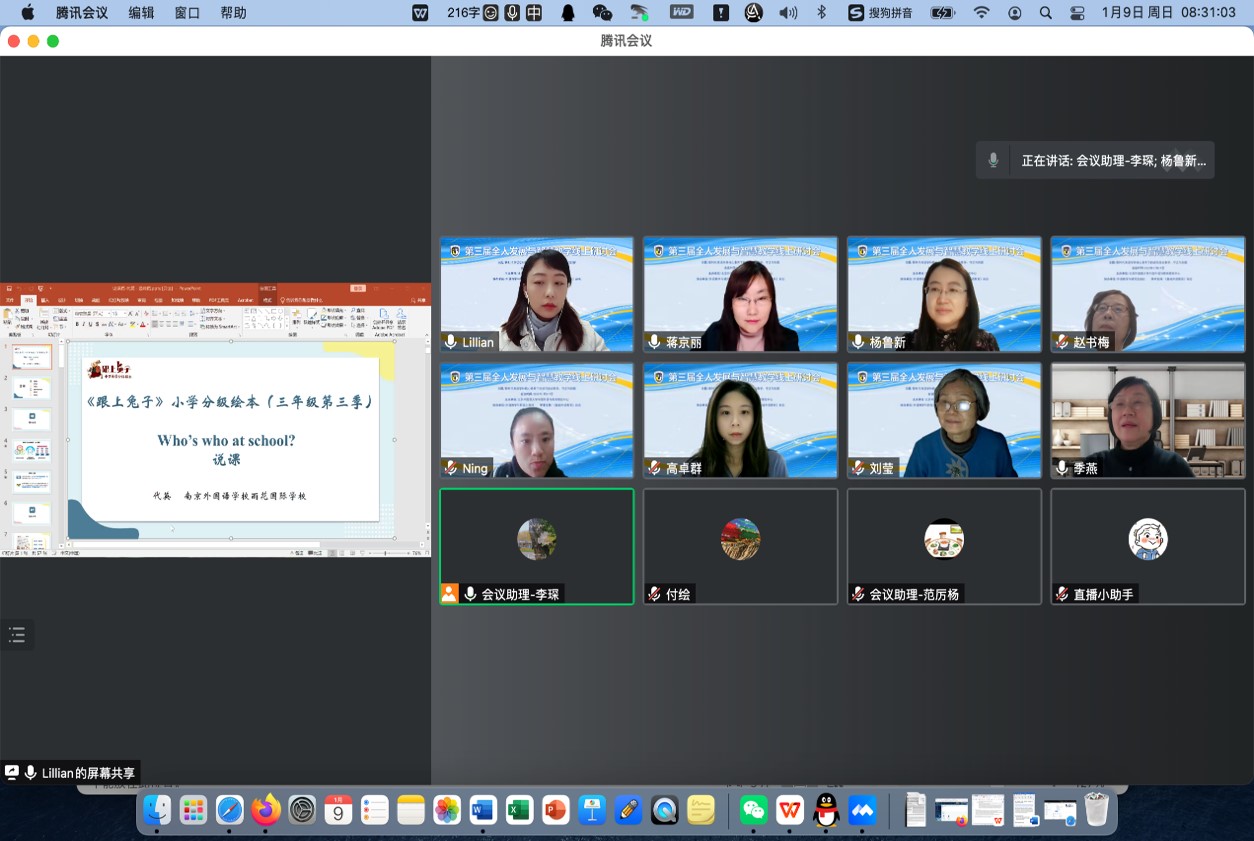Screen dimensions: 1254x841
Task: Open the 帮助 menu
Action: (x=233, y=13)
